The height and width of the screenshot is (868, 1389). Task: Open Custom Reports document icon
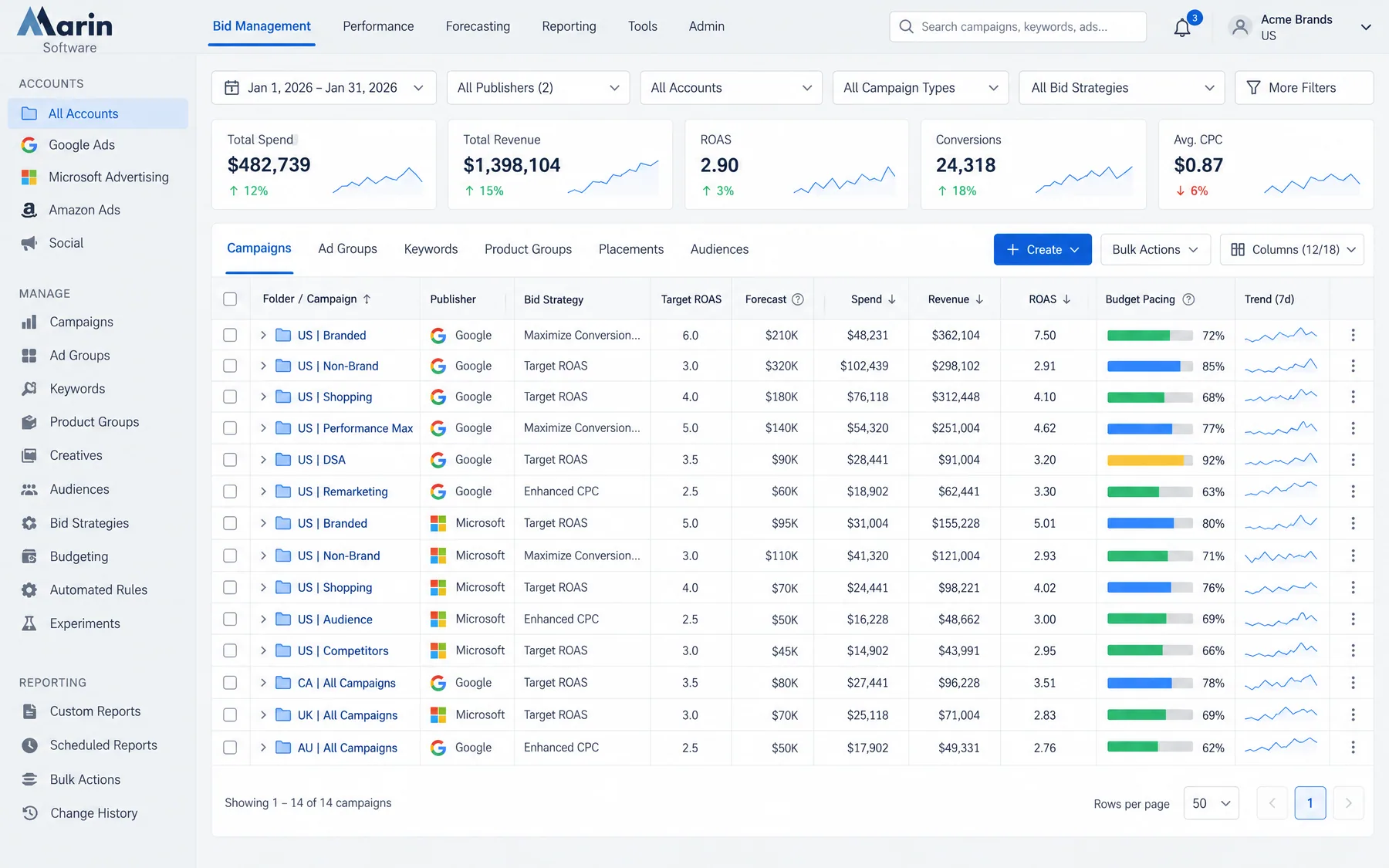[29, 711]
